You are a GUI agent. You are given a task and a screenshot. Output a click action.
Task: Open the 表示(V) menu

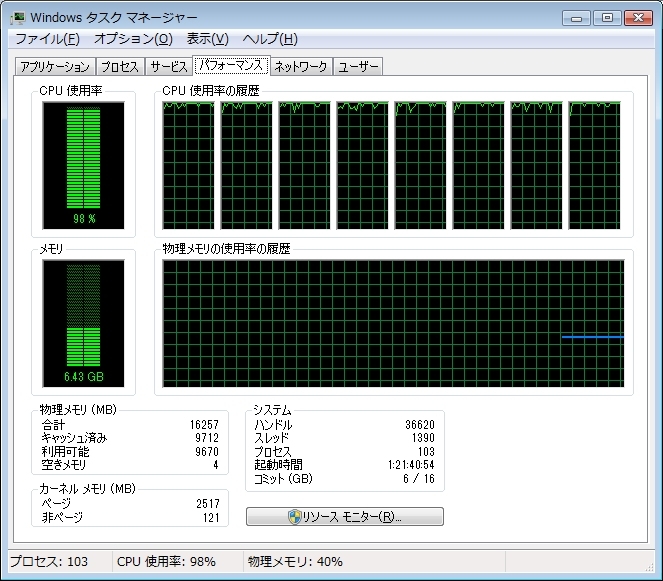click(x=208, y=39)
